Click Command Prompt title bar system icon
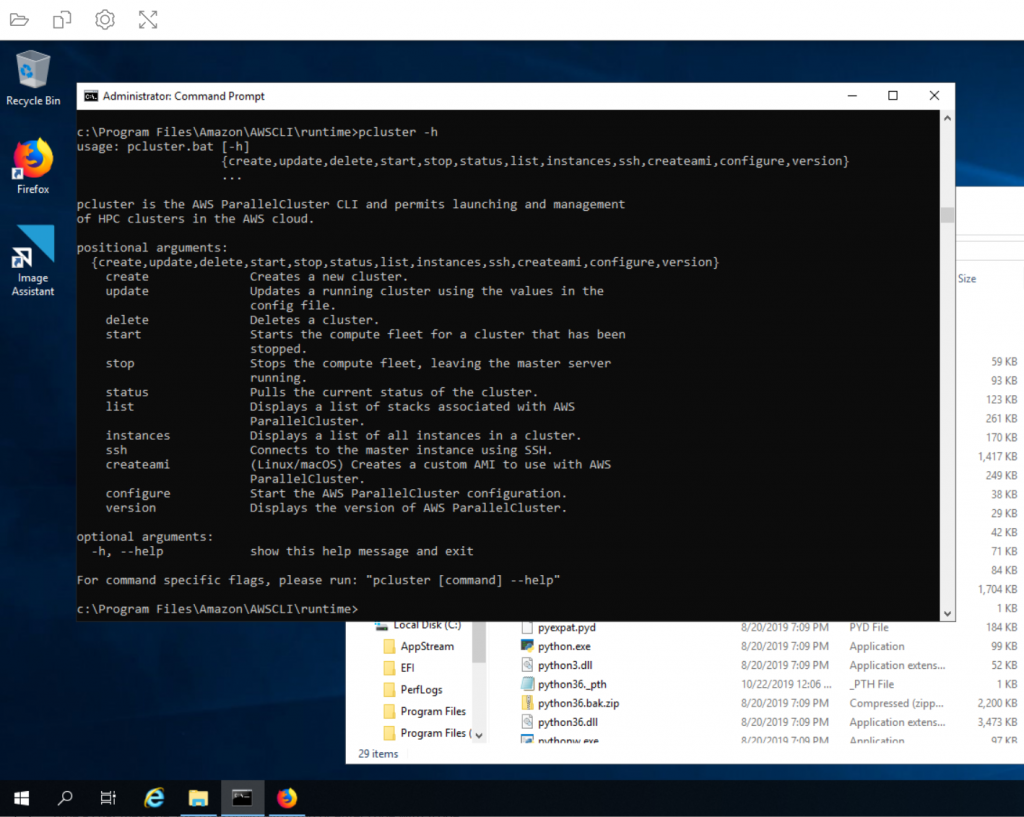This screenshot has height=817, width=1024. tap(91, 96)
